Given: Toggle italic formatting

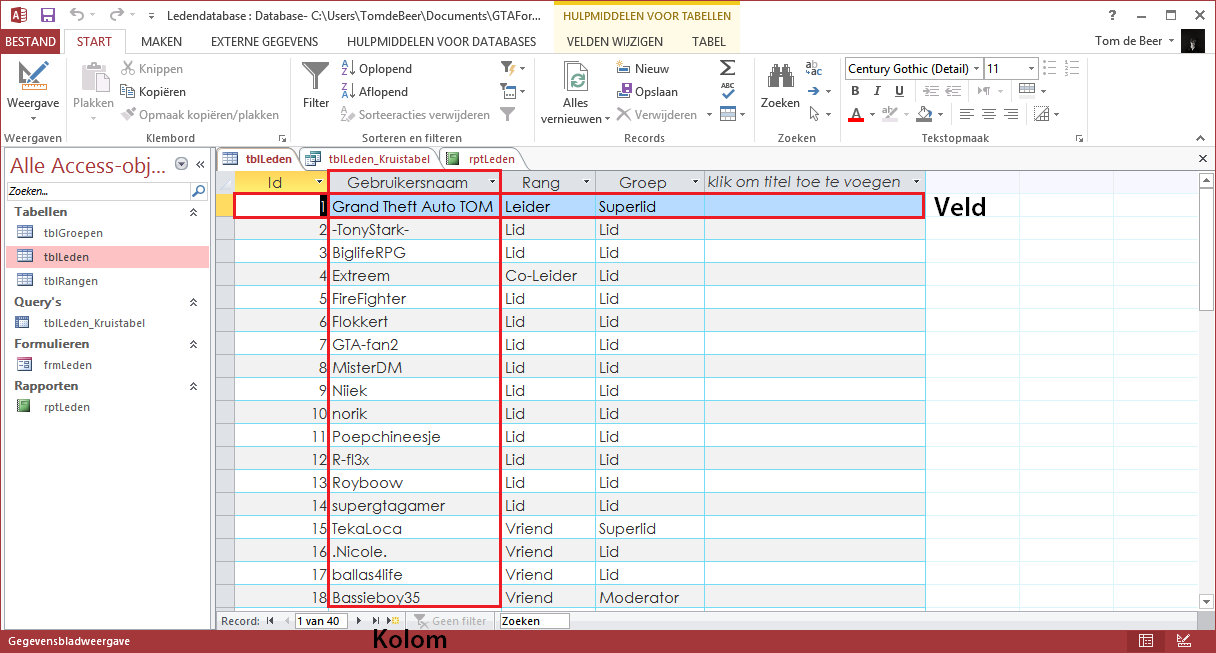Looking at the screenshot, I should (876, 90).
